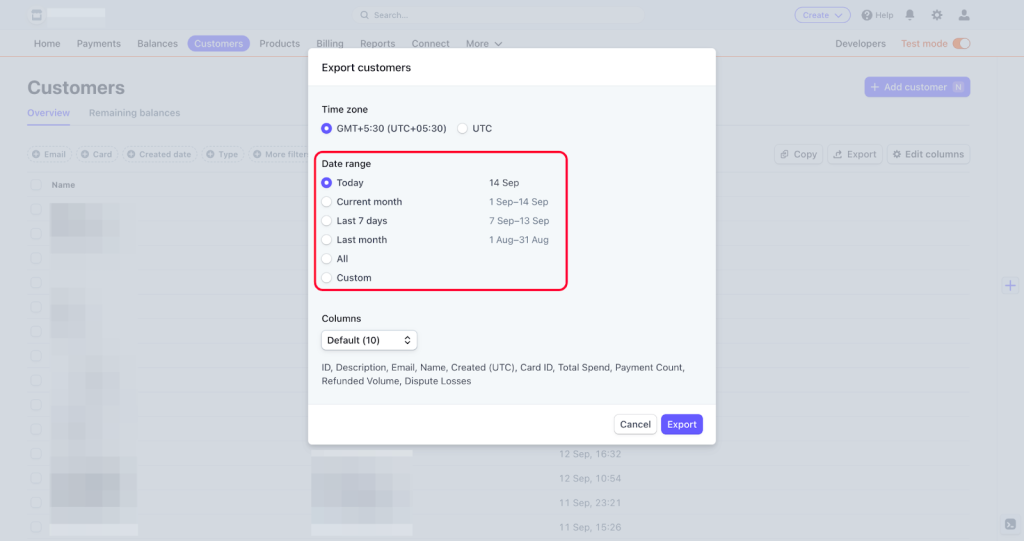Click the Edit columns gear icon
This screenshot has width=1024, height=541.
[896, 155]
